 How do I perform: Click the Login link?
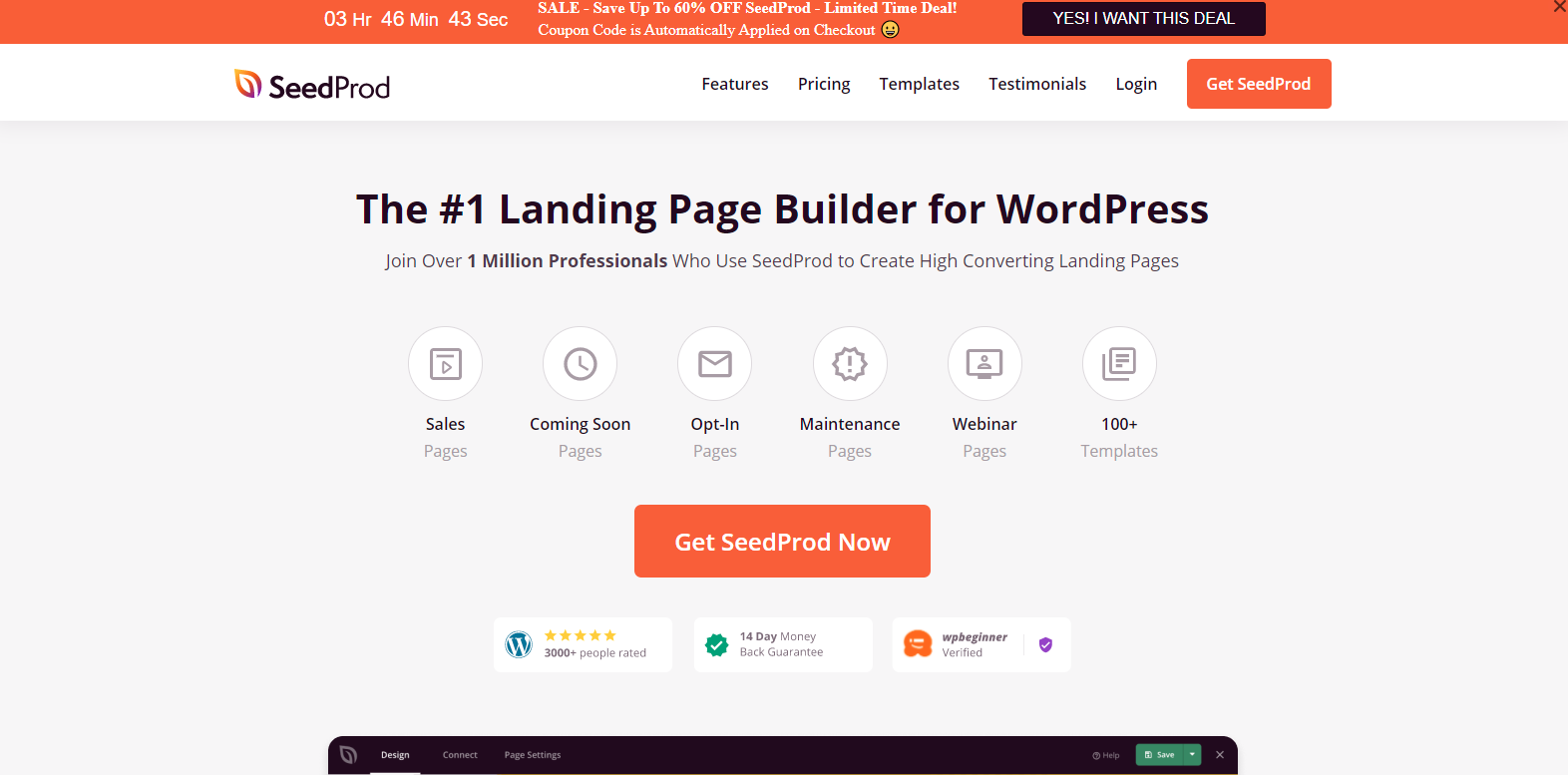pyautogui.click(x=1136, y=84)
